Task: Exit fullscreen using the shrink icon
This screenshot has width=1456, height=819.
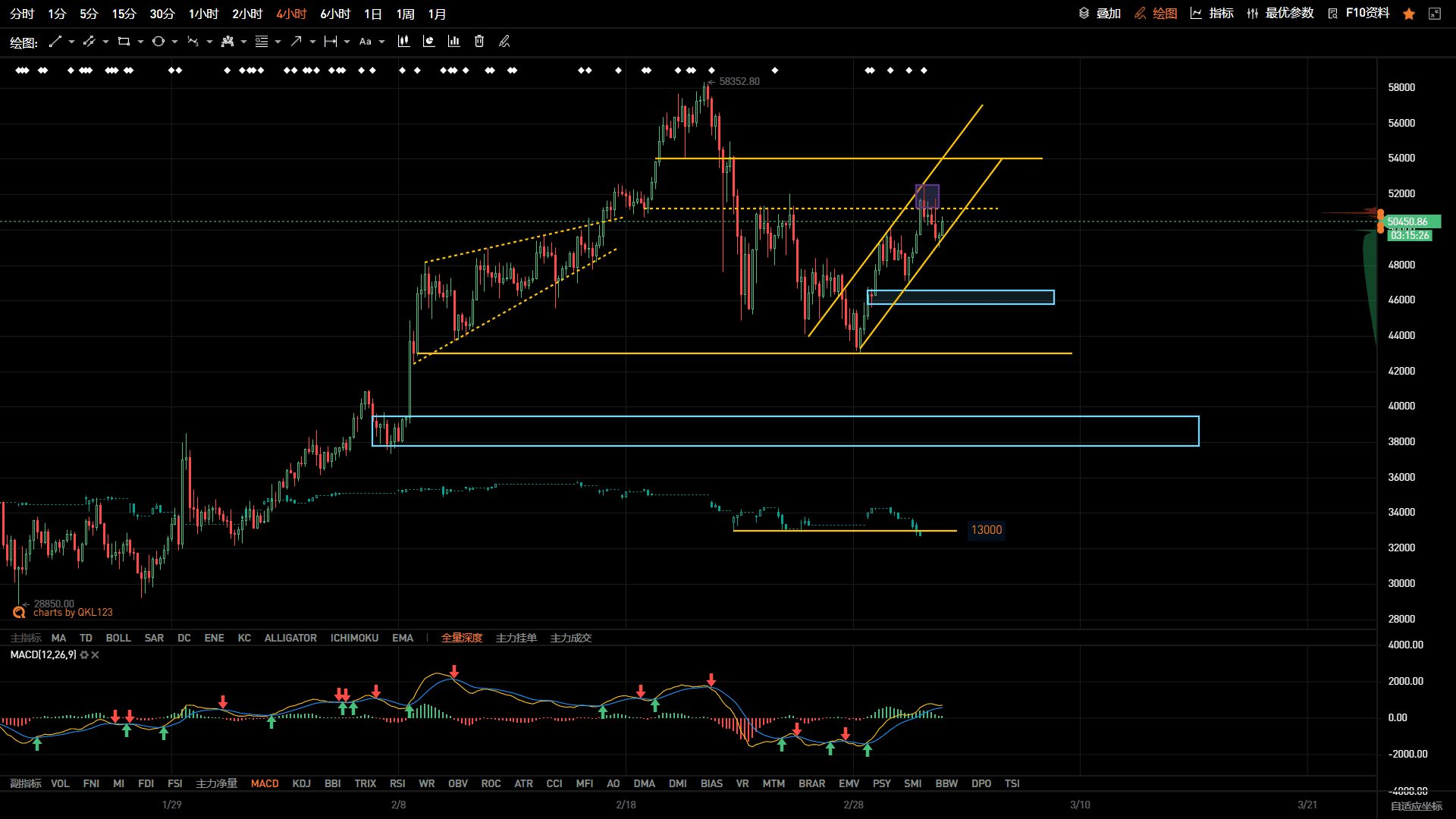Action: [x=1435, y=14]
